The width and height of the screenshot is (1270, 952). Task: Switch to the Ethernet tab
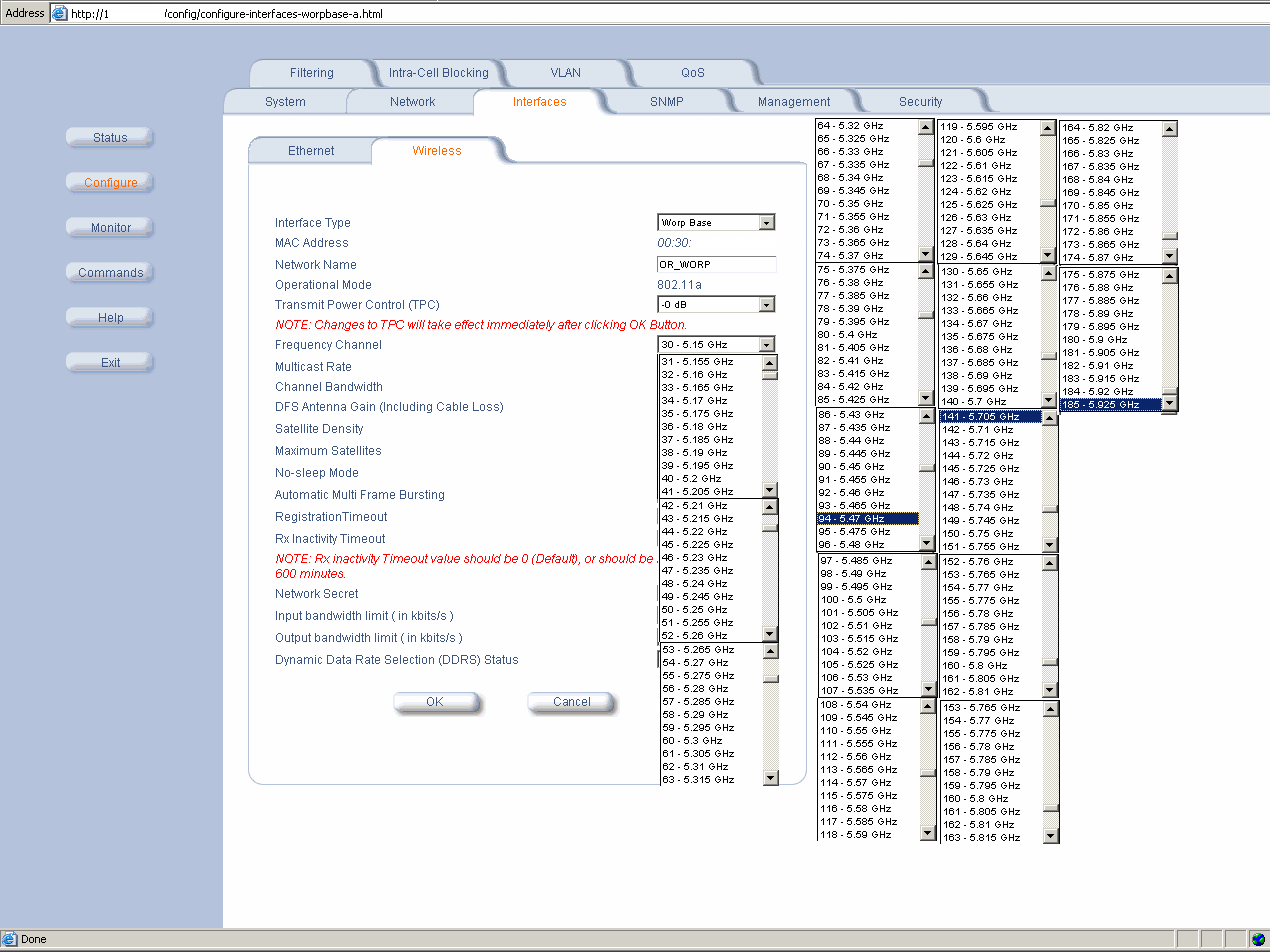click(x=311, y=151)
